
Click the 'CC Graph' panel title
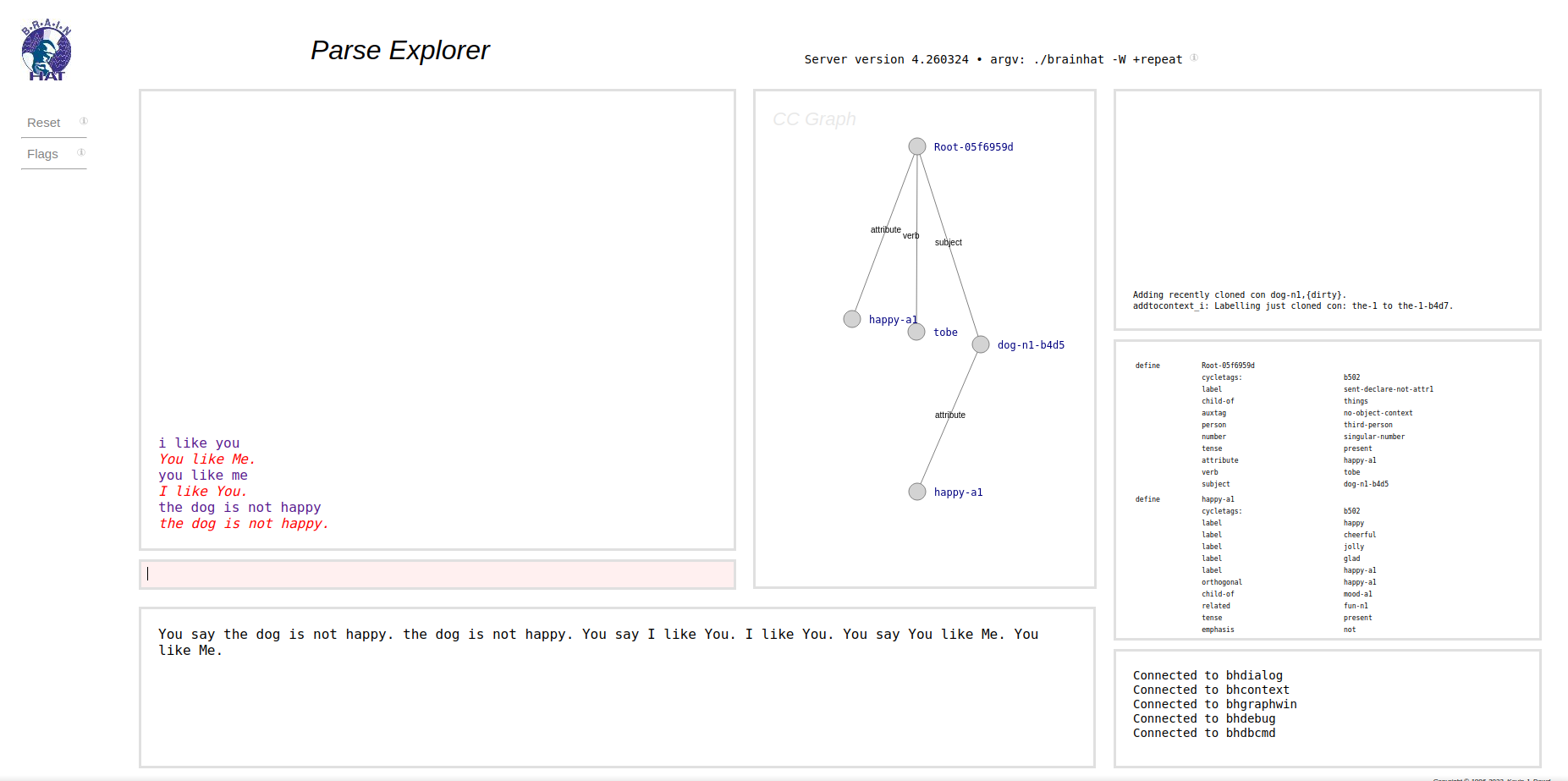tap(814, 119)
